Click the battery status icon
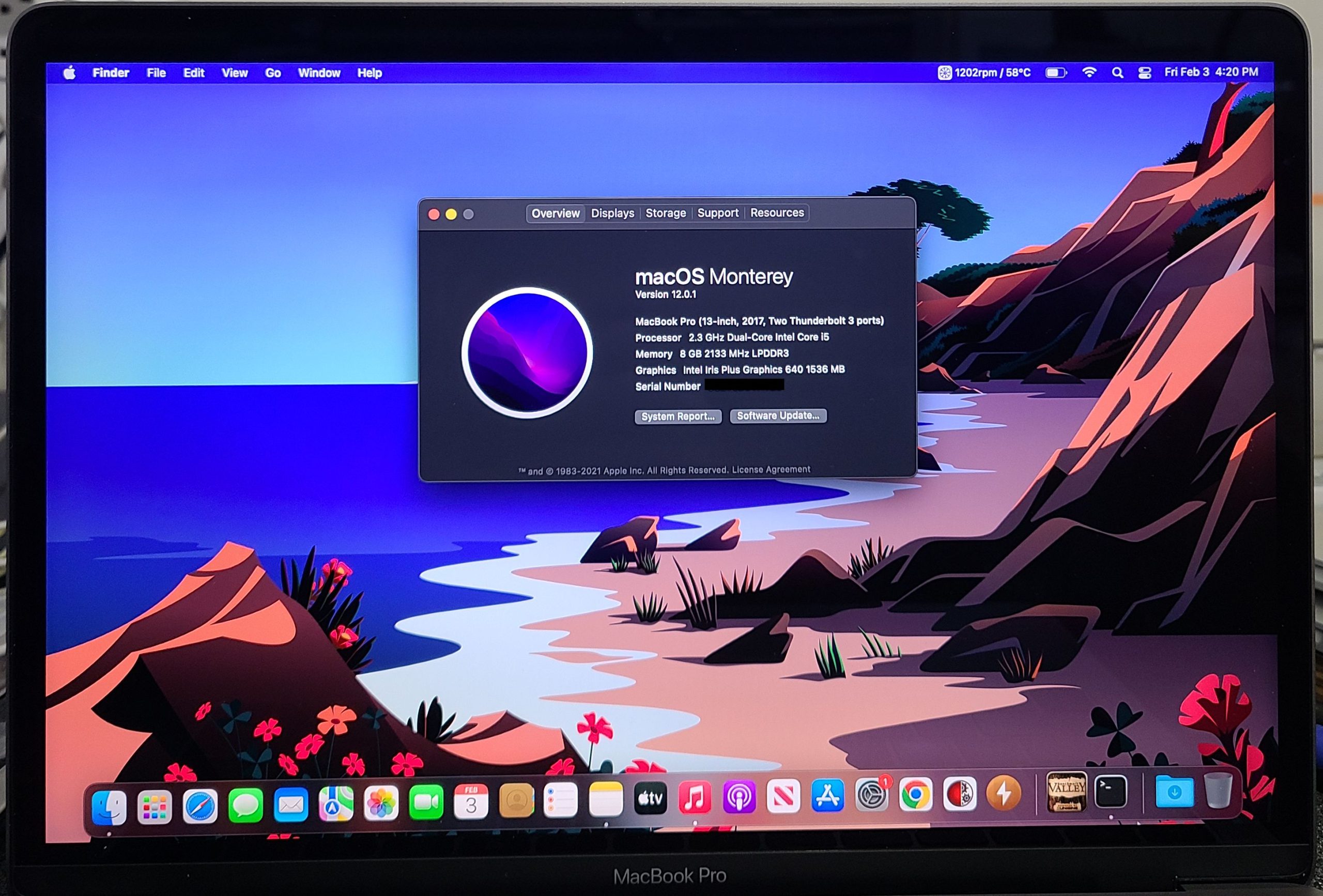This screenshot has width=1323, height=896. pos(1055,73)
